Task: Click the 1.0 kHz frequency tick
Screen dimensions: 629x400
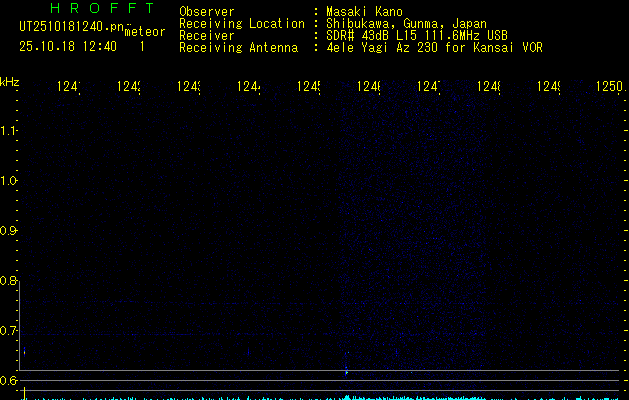Action: 10,181
